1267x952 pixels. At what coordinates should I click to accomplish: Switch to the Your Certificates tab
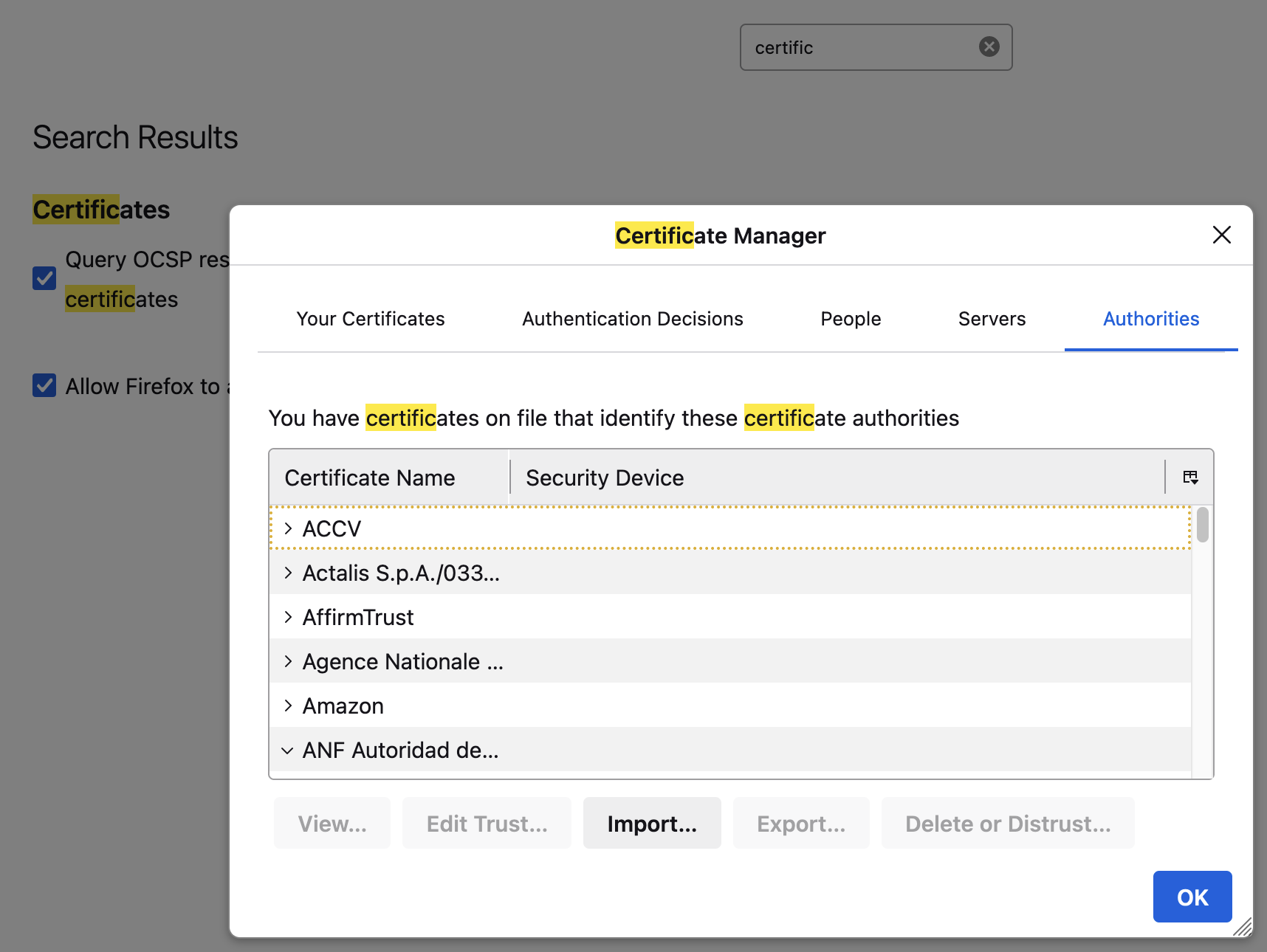370,319
